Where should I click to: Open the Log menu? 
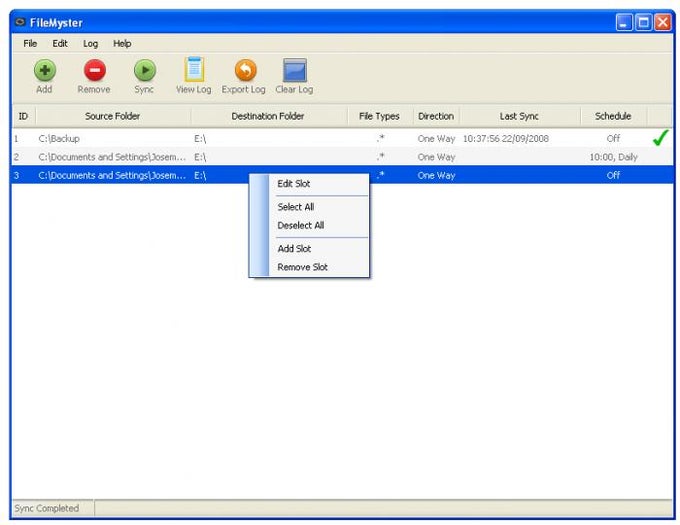[90, 43]
